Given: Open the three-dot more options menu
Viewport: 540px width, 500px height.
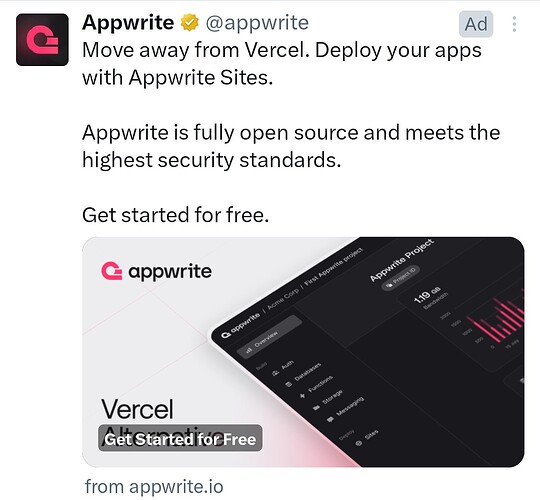Looking at the screenshot, I should 514,24.
